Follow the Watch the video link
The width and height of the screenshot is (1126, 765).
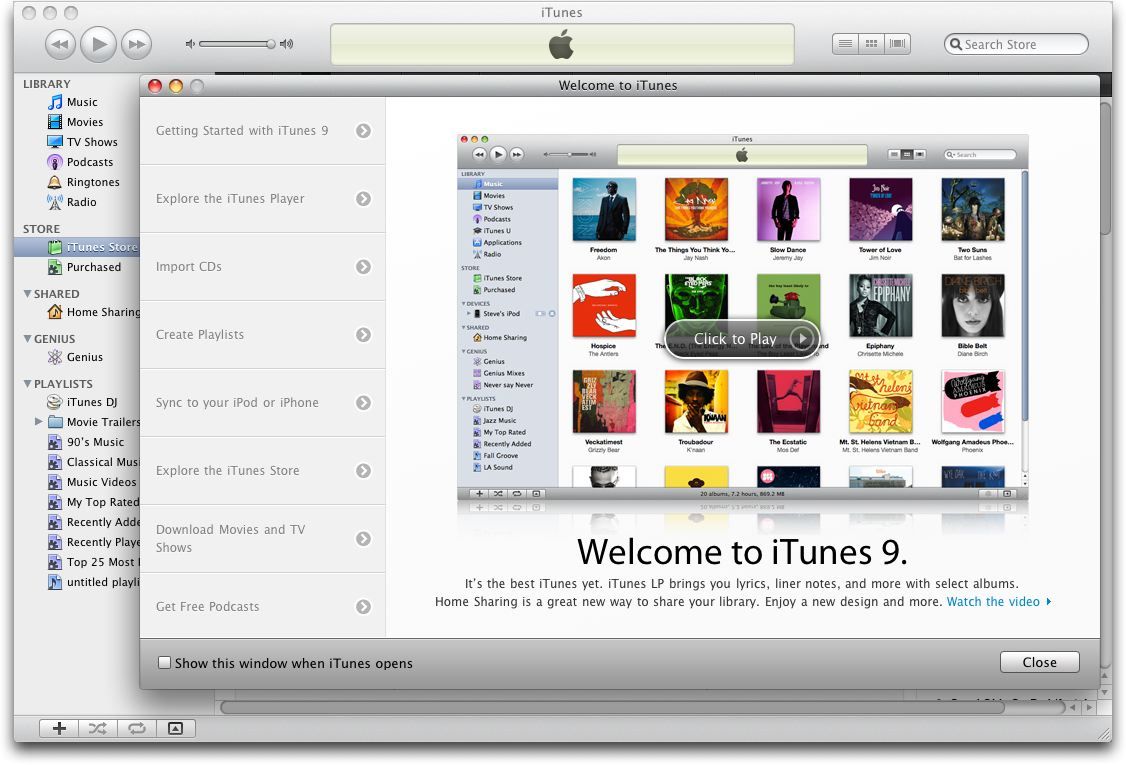point(999,602)
